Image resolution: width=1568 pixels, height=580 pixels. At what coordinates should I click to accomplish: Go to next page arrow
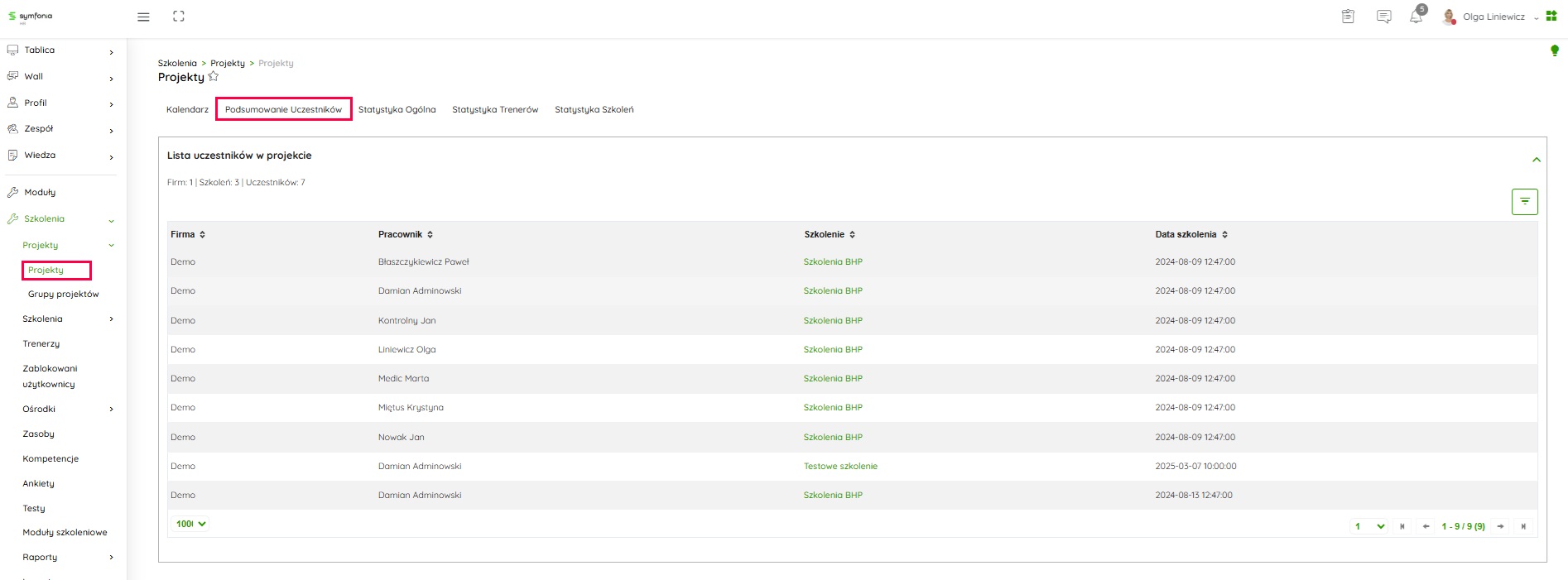tap(1500, 526)
